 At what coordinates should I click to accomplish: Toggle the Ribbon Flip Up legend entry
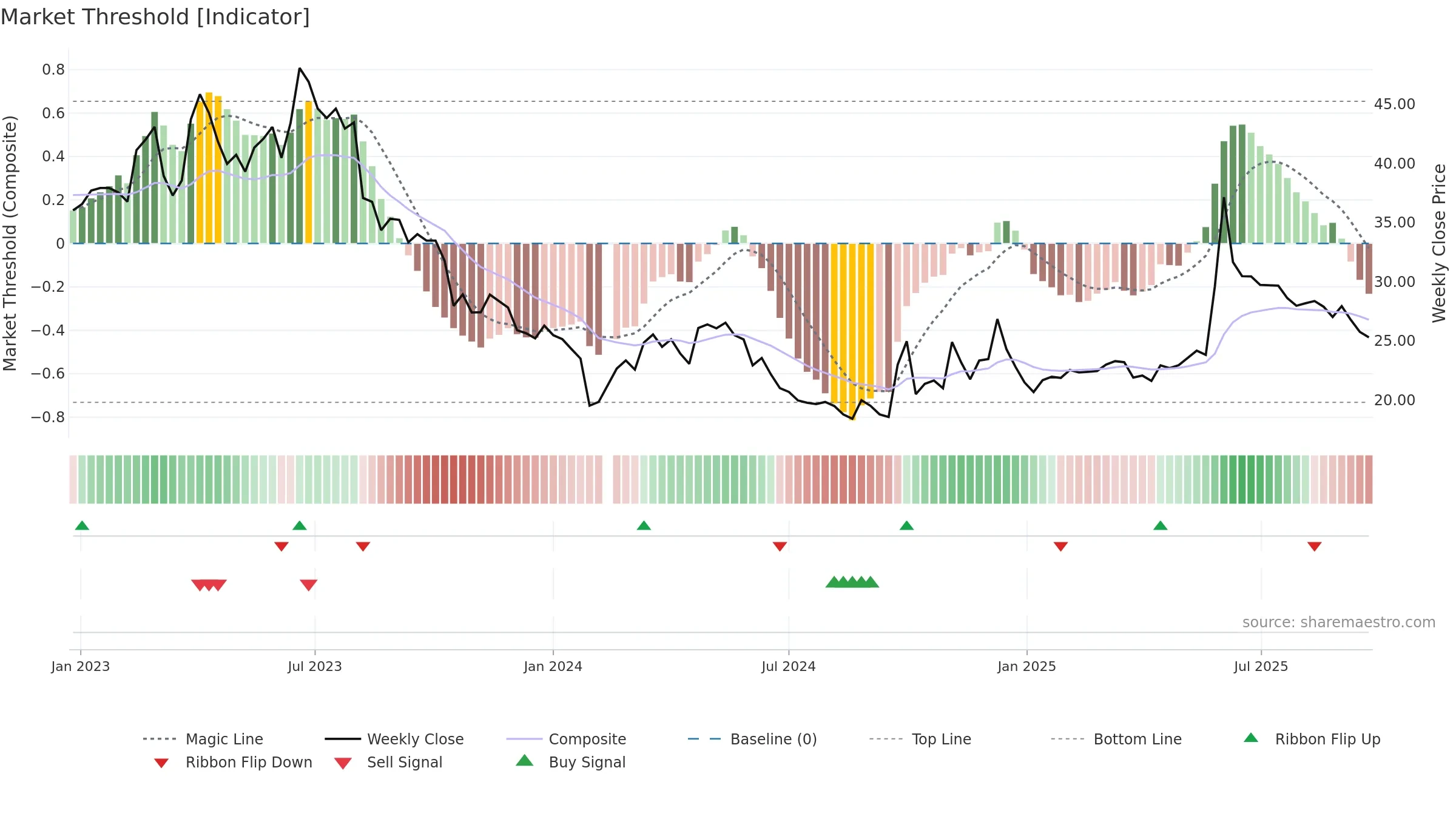1312,739
